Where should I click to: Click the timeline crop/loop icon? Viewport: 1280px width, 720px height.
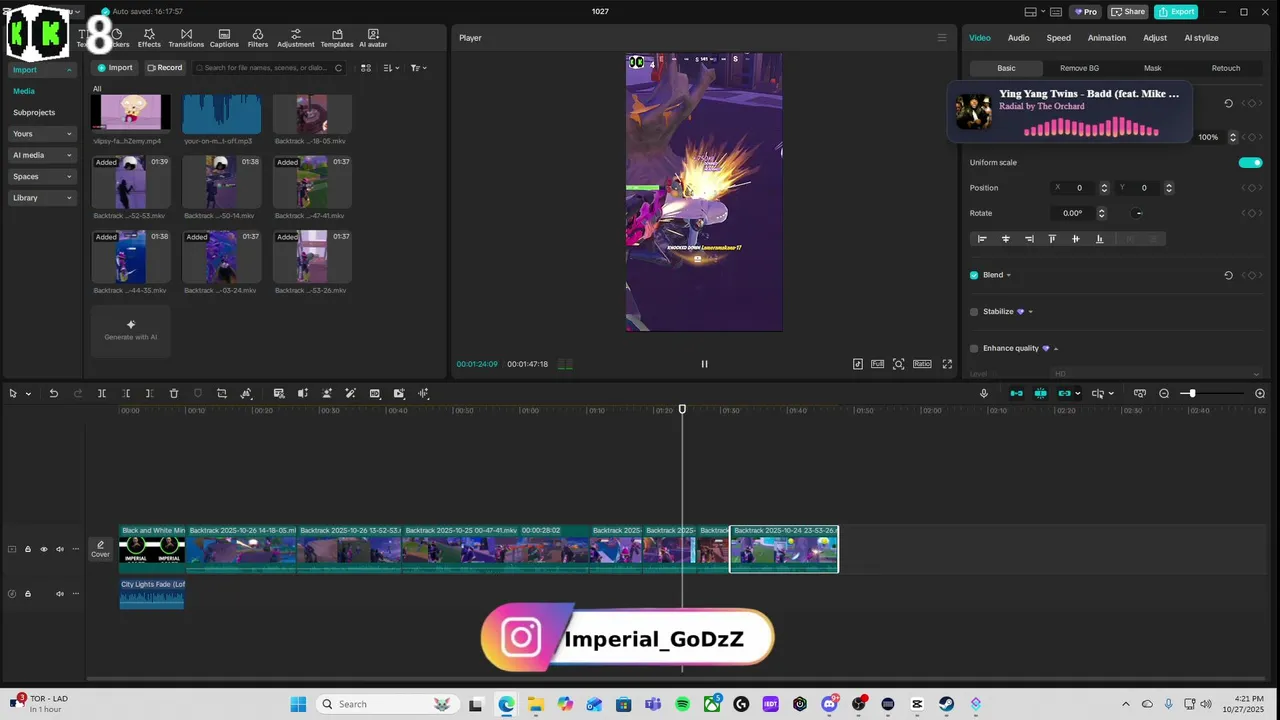pyautogui.click(x=222, y=394)
